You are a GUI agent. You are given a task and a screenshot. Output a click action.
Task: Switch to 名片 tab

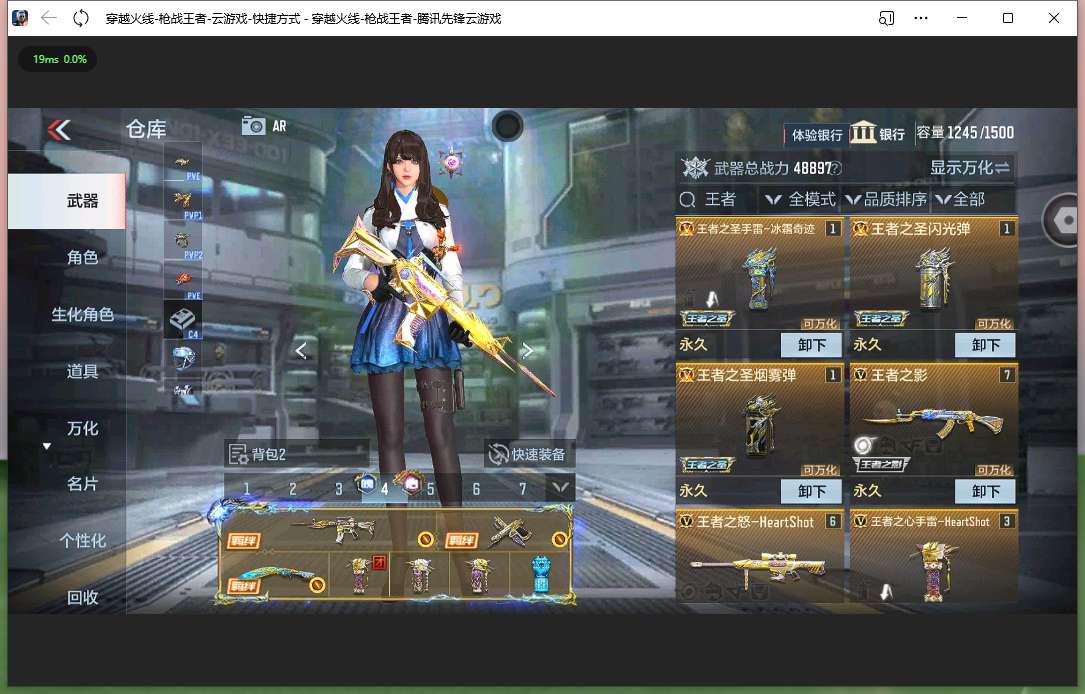(82, 484)
